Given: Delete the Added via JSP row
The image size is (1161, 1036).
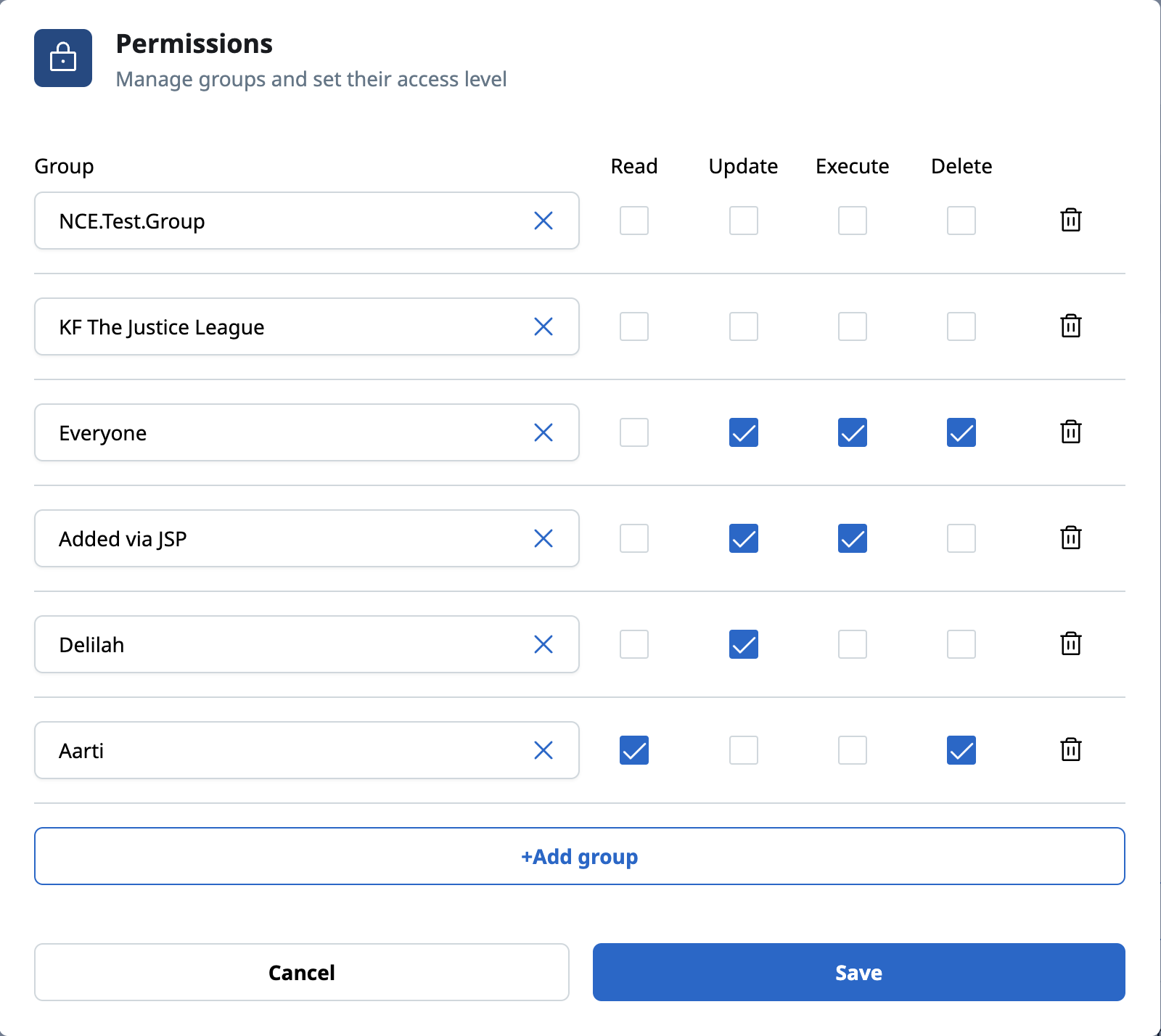Looking at the screenshot, I should (x=1071, y=538).
